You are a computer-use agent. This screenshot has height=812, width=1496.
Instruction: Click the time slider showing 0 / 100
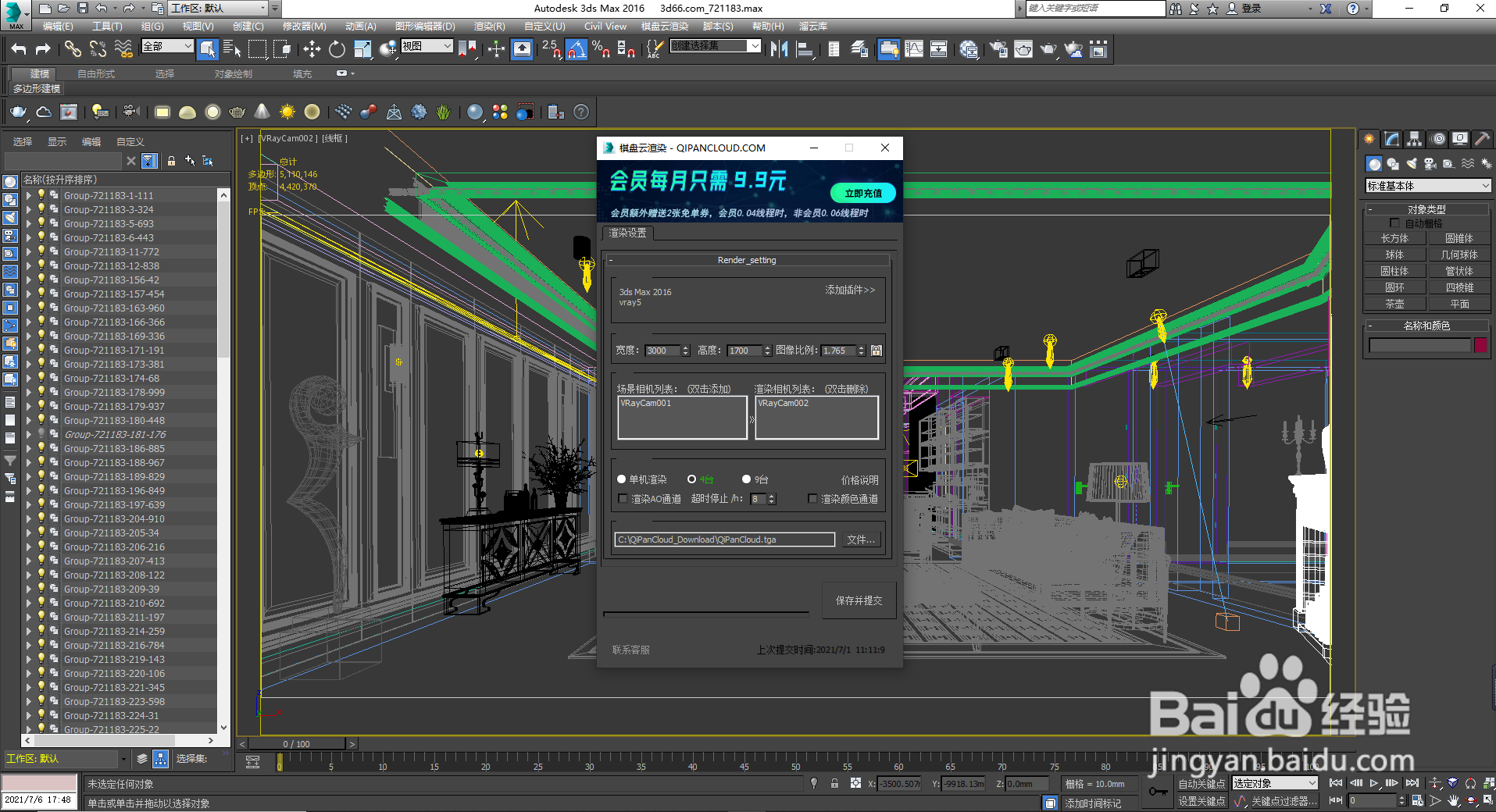[x=297, y=744]
